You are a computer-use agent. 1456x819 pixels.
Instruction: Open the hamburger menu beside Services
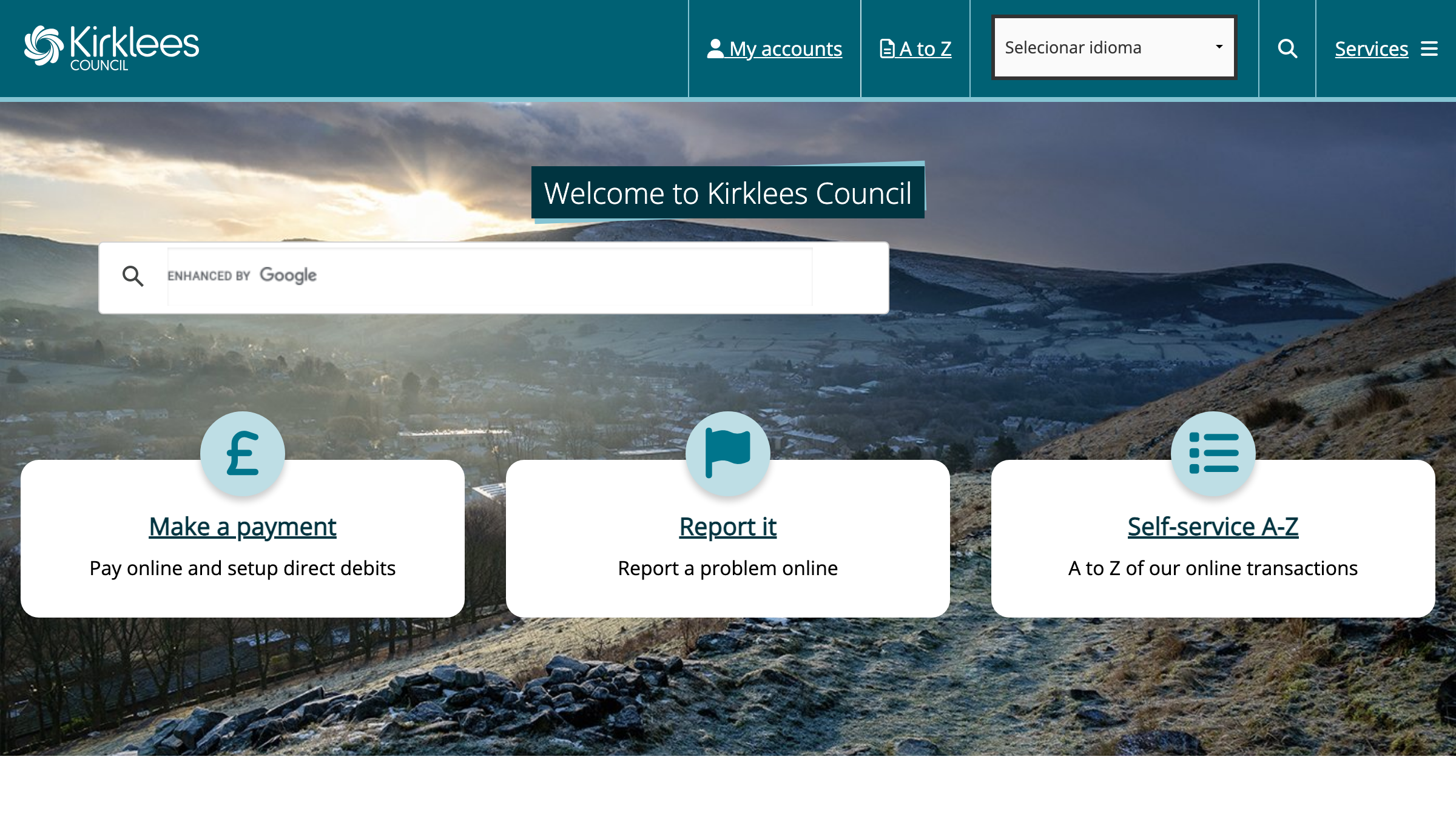1431,48
